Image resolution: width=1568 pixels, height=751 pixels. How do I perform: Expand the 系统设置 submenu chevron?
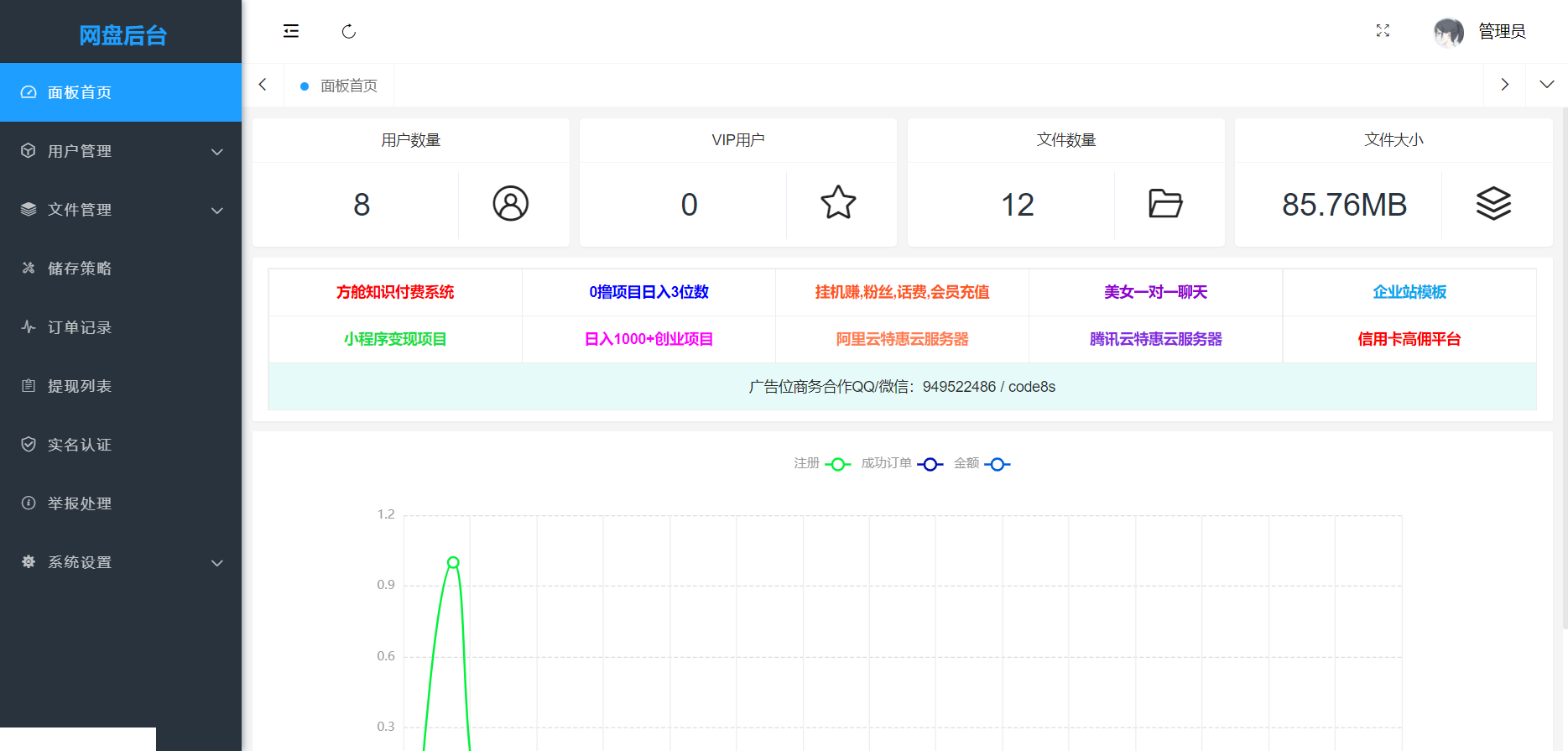click(217, 563)
